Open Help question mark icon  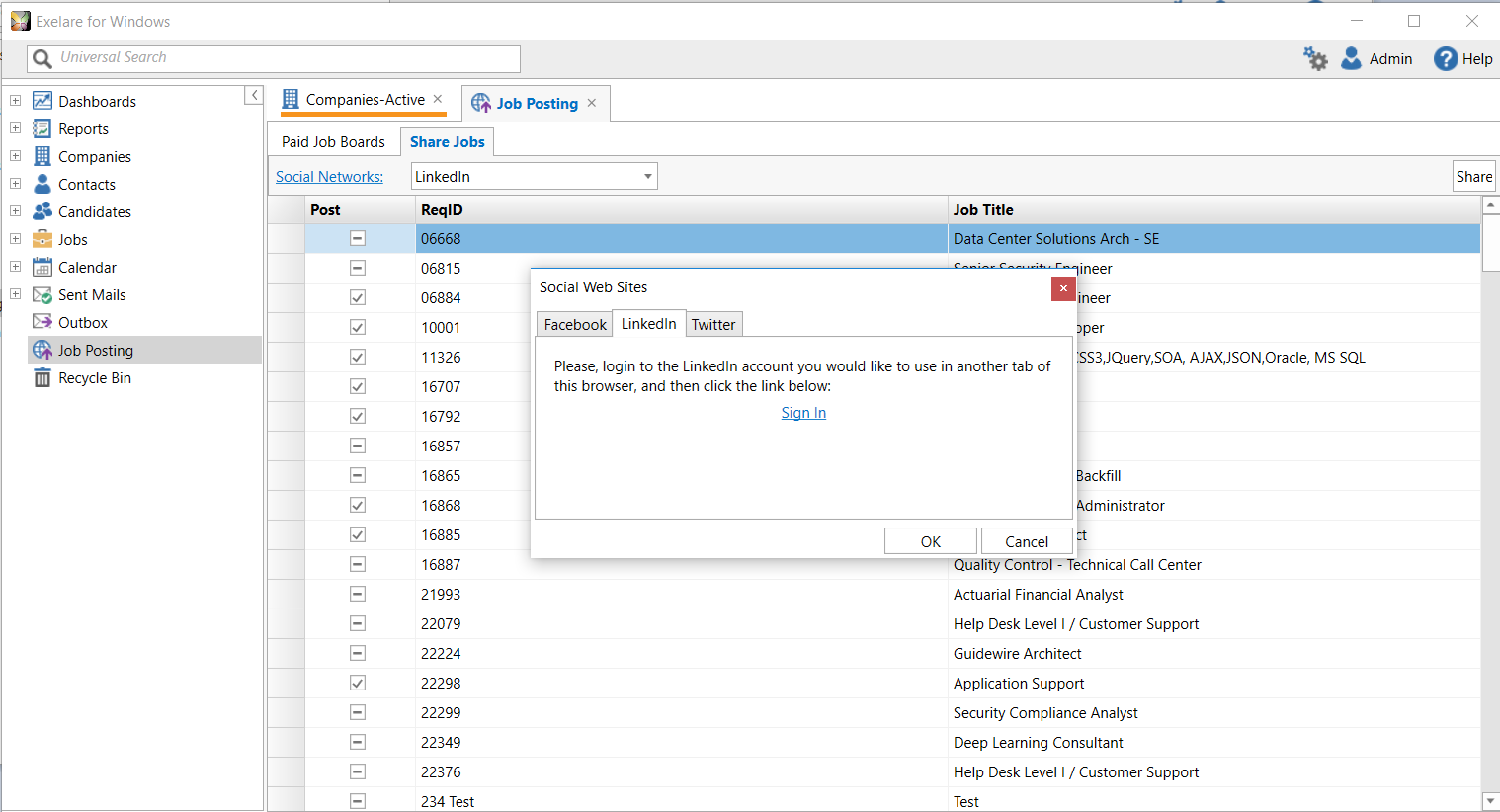[1446, 58]
